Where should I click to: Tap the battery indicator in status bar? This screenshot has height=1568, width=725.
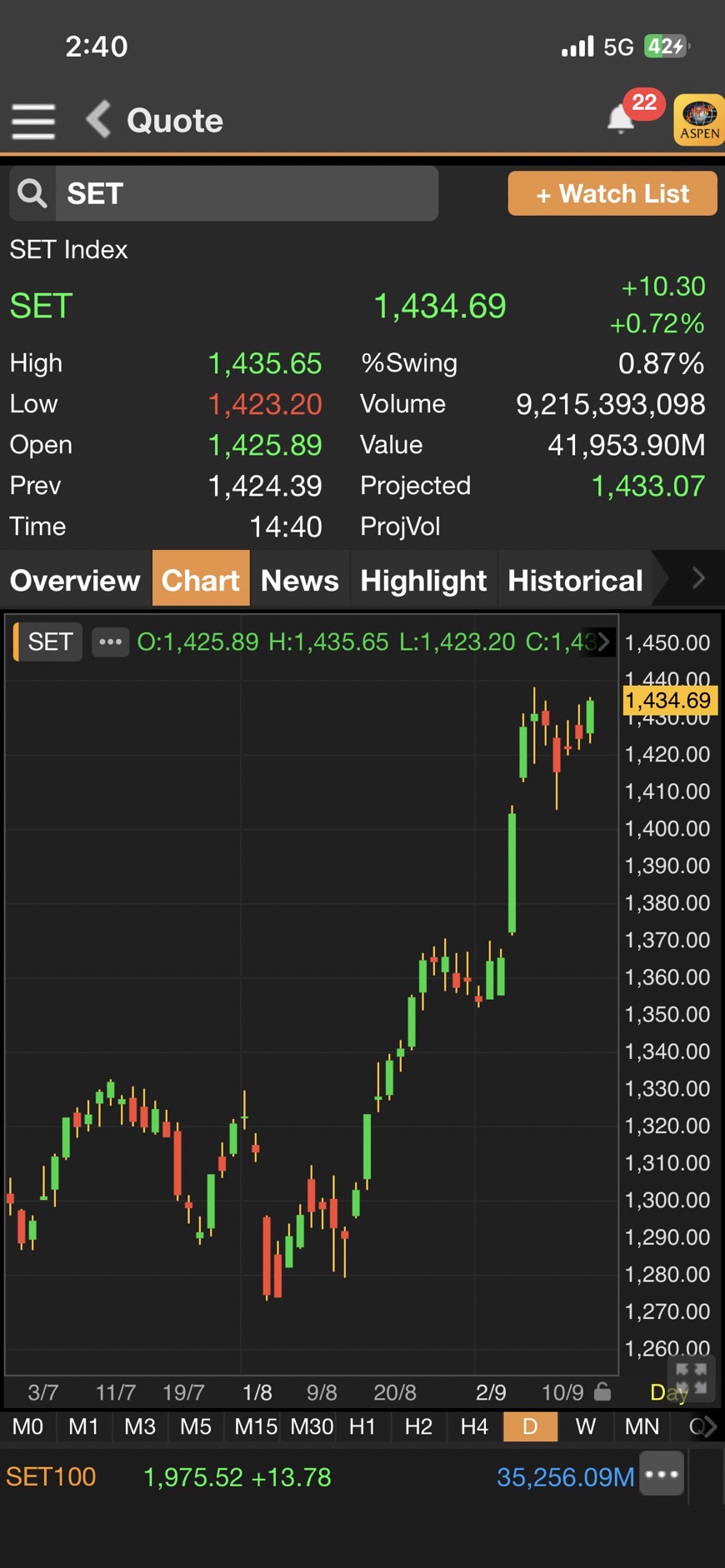pyautogui.click(x=667, y=46)
